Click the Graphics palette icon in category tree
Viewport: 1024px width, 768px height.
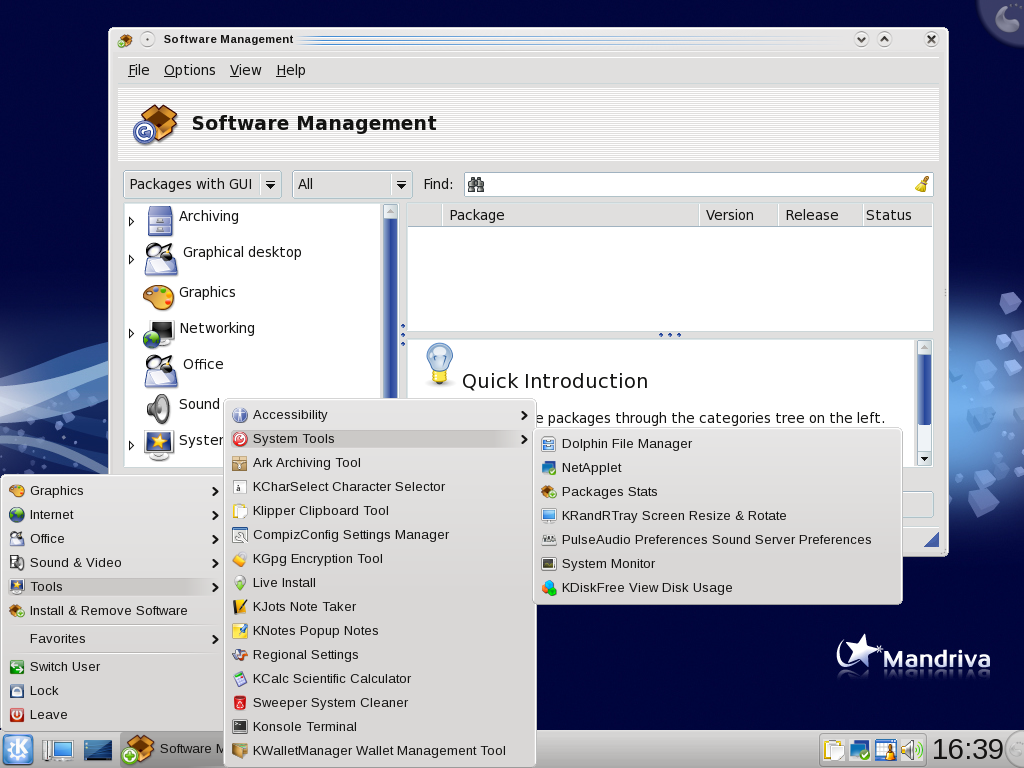[x=159, y=296]
